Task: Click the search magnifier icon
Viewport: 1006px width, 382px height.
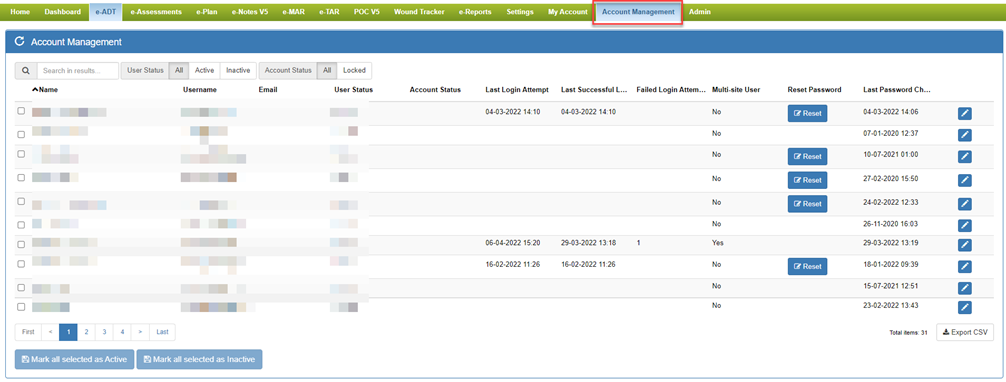Action: coord(26,71)
